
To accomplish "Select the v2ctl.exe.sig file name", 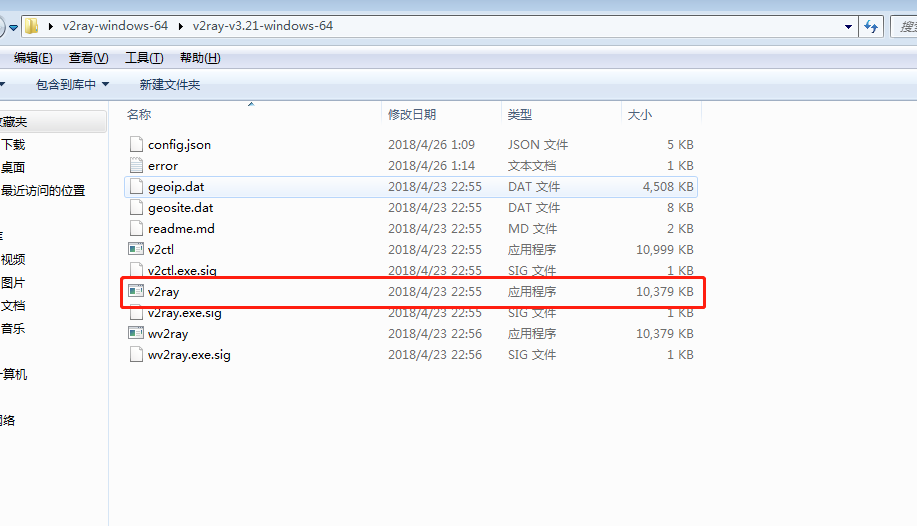I will [x=182, y=270].
